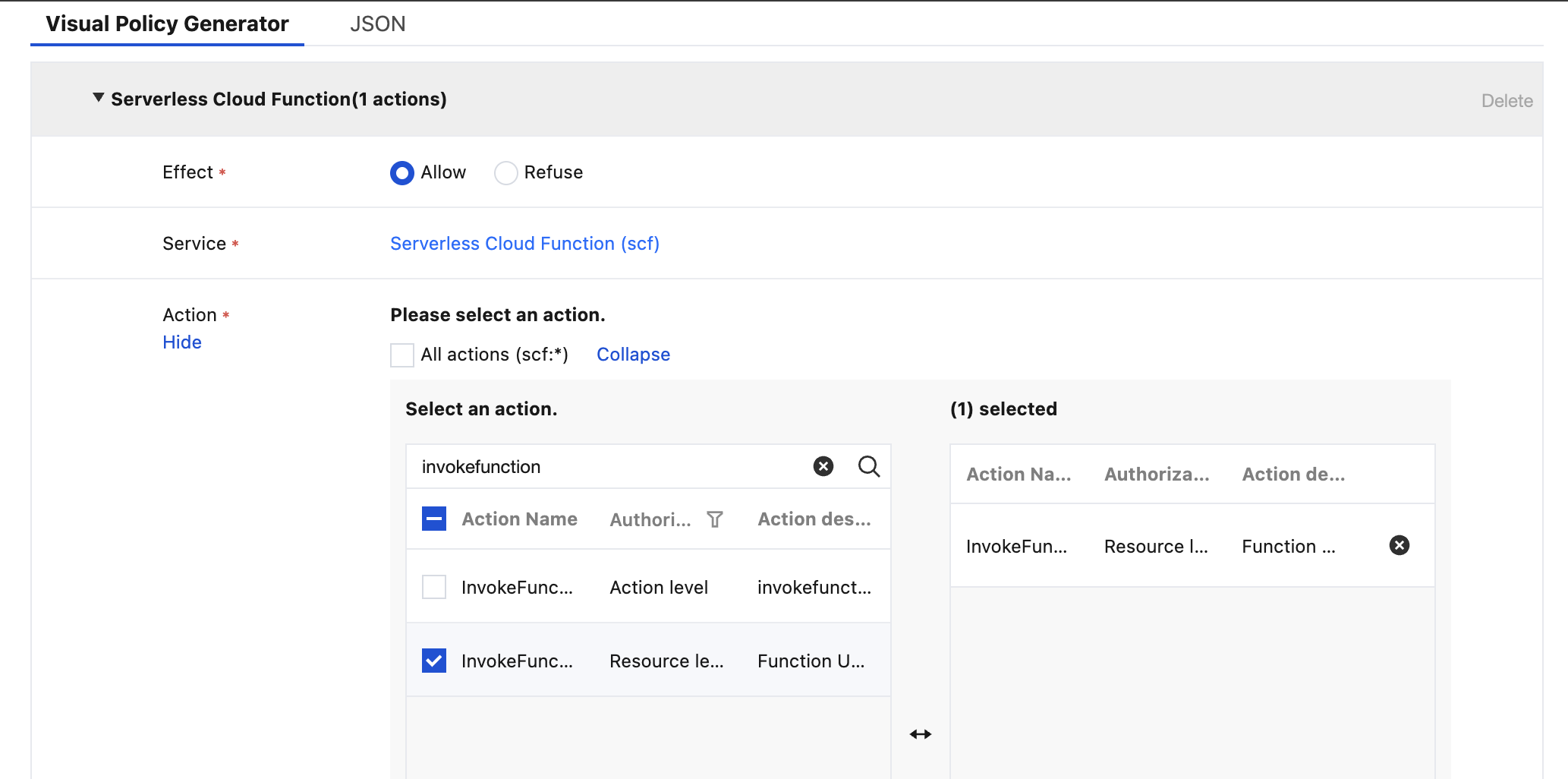Select the Refuse effect radio button
Viewport: 1568px width, 779px height.
[x=505, y=173]
